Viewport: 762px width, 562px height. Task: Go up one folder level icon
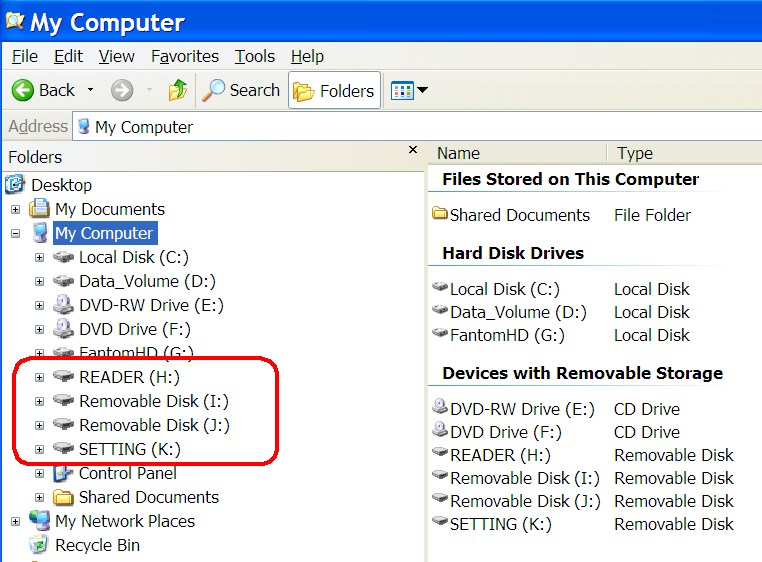tap(178, 90)
